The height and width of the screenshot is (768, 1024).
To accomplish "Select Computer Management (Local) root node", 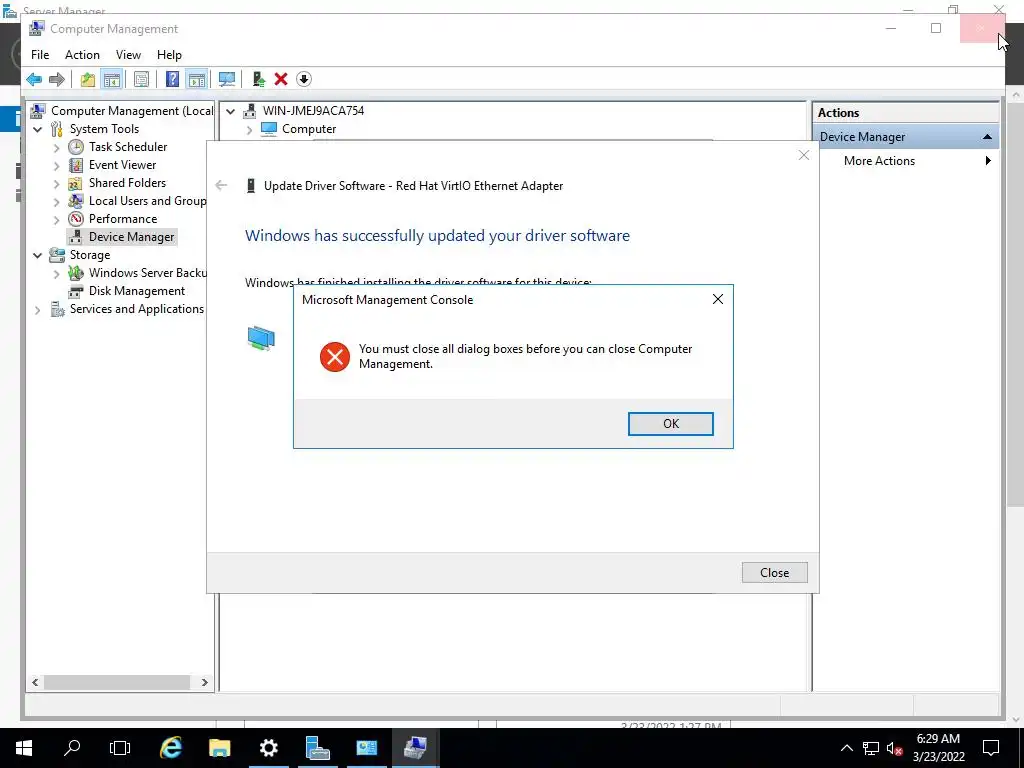I will pyautogui.click(x=132, y=111).
